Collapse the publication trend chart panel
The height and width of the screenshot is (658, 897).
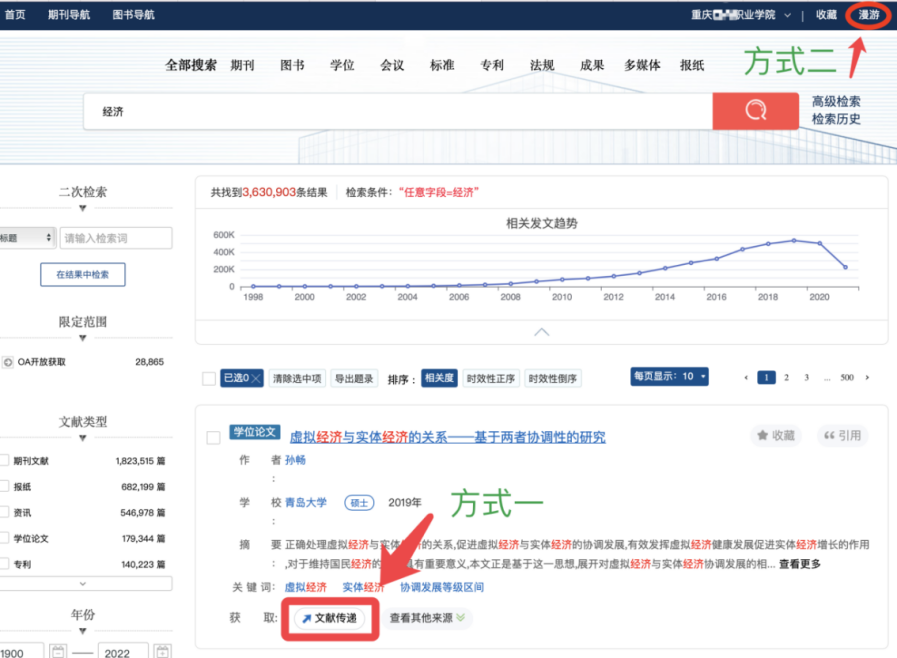[x=541, y=331]
